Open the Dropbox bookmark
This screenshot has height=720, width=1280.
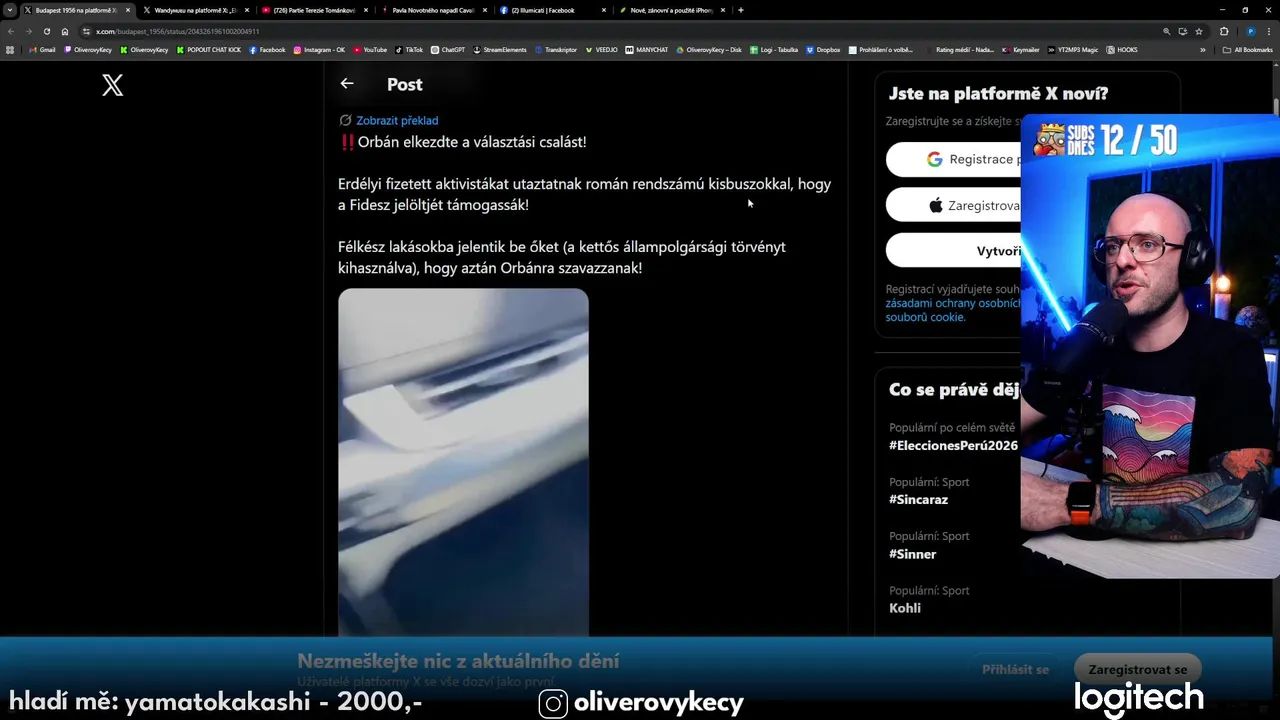pyautogui.click(x=823, y=50)
